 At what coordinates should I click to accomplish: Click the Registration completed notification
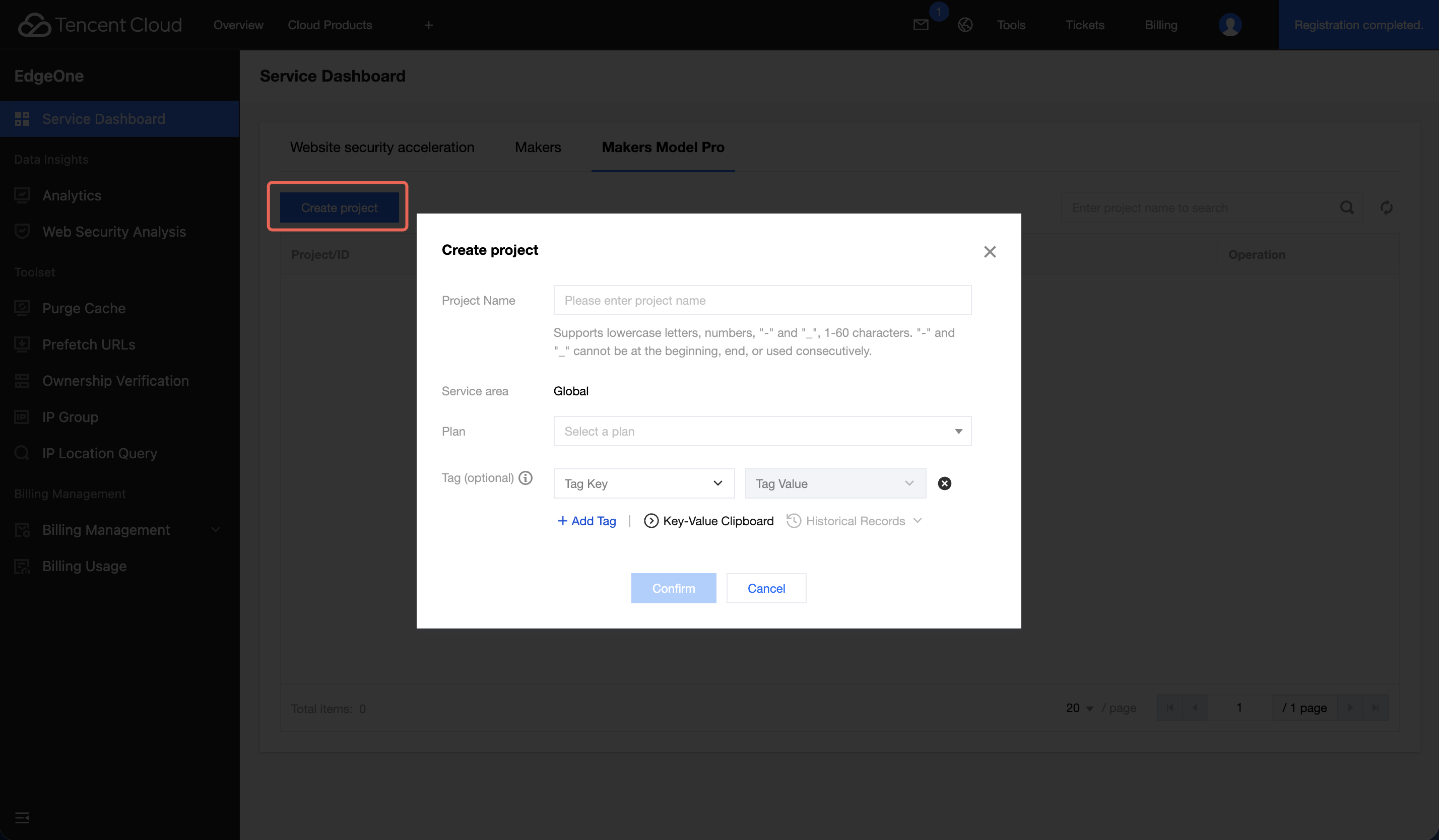click(1358, 25)
